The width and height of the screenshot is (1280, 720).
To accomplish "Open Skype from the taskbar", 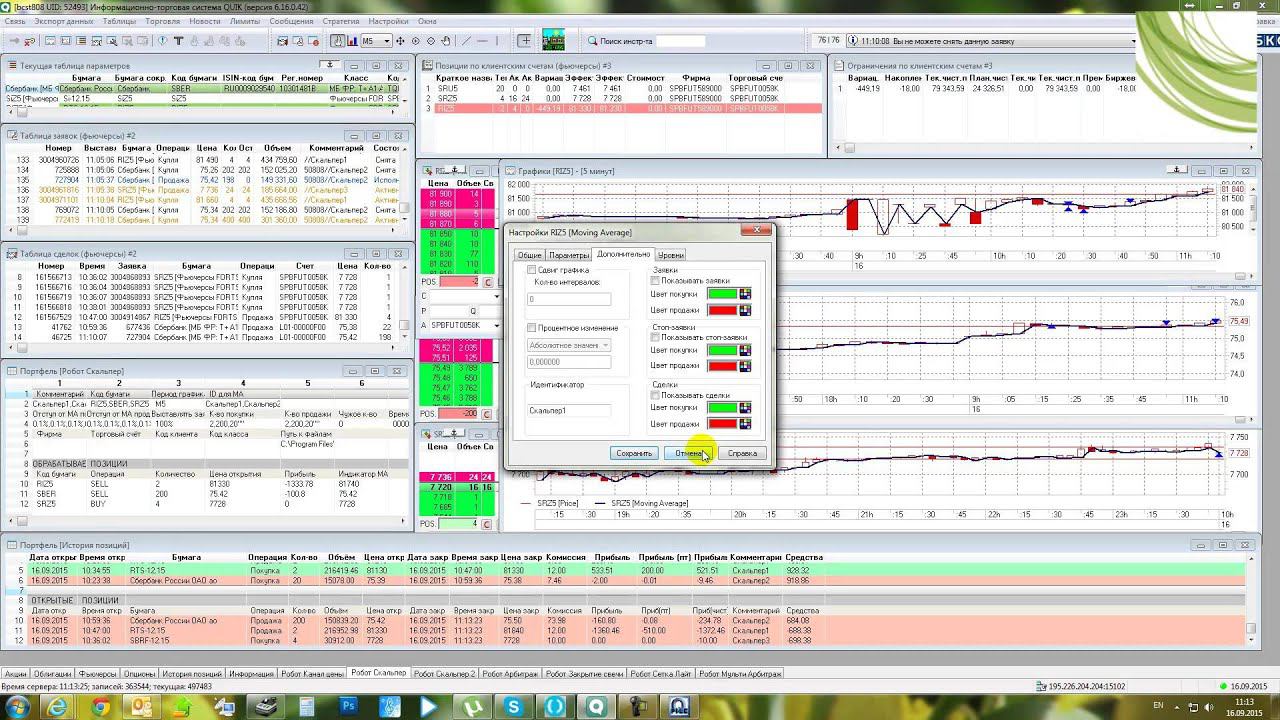I will coord(514,706).
